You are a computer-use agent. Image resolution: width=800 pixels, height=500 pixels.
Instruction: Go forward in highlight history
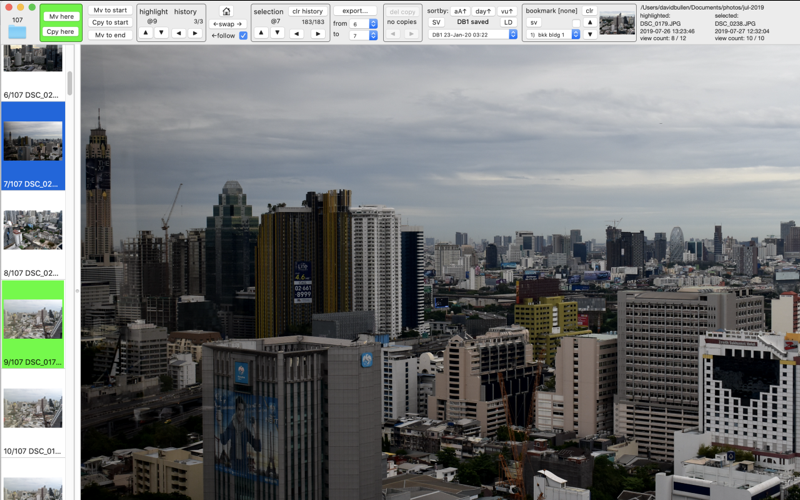tap(195, 33)
